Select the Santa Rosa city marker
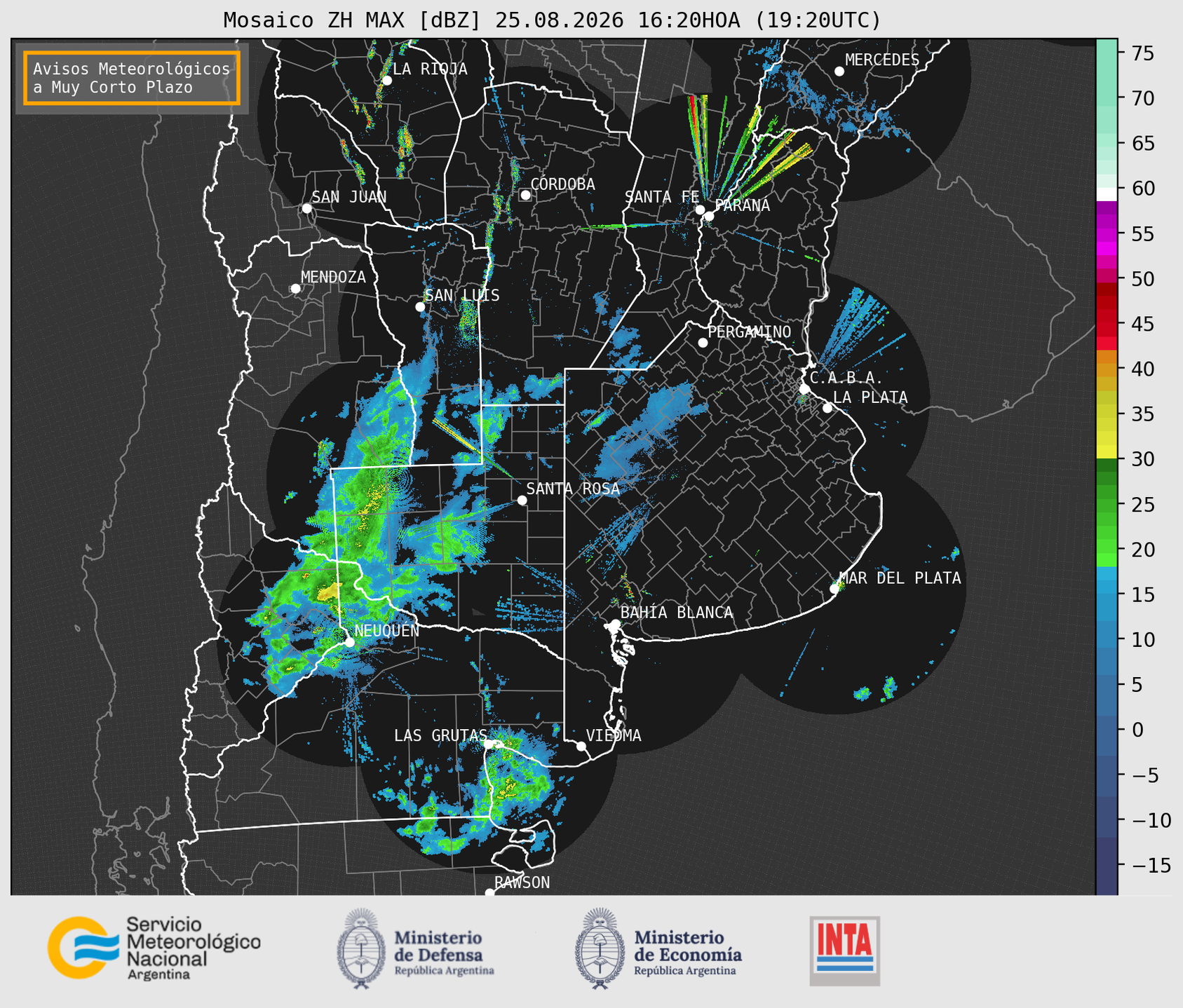 tap(522, 500)
